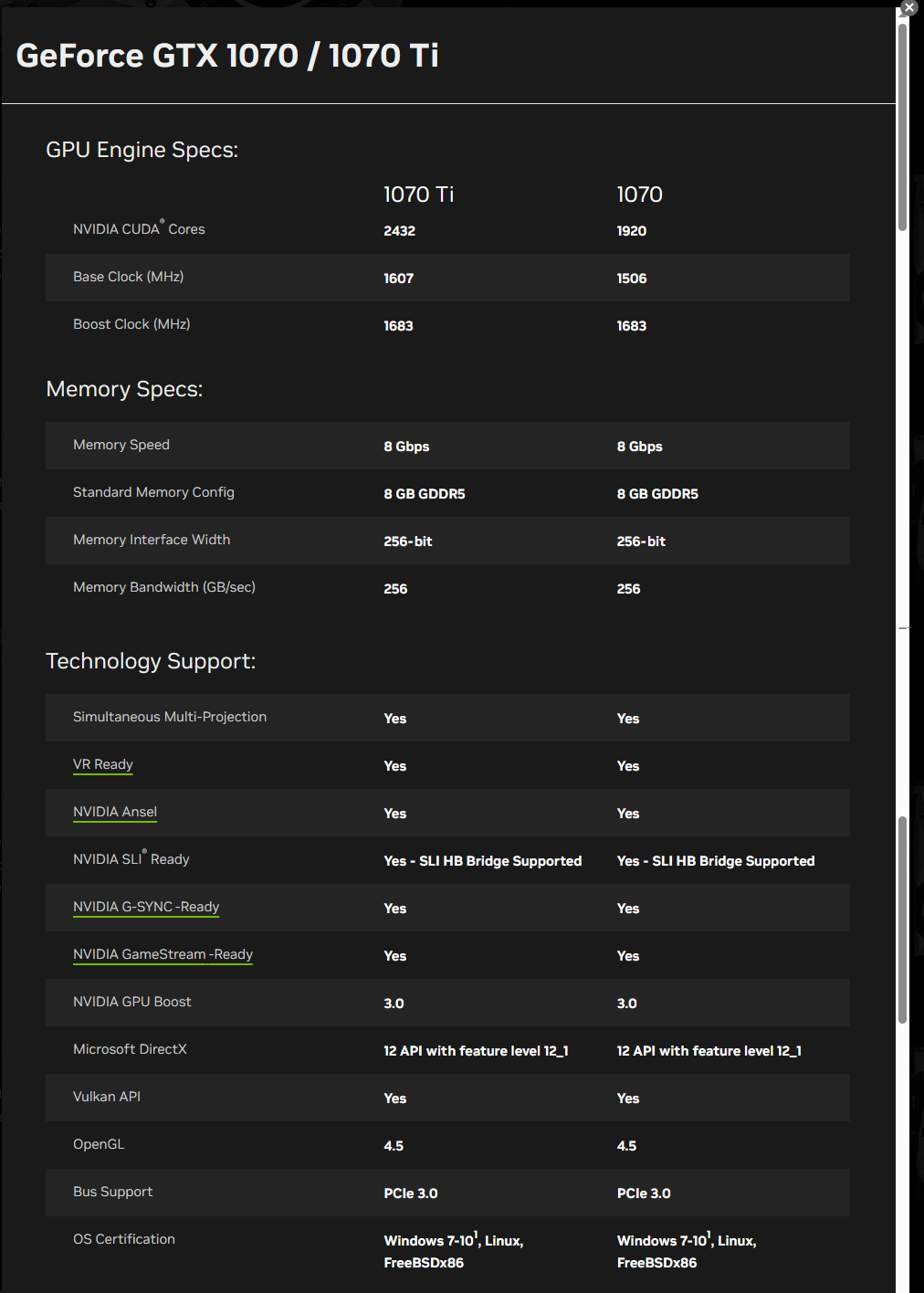Select the Boost Clock (MHz) label
Viewport: 924px width, 1293px height.
pos(131,324)
